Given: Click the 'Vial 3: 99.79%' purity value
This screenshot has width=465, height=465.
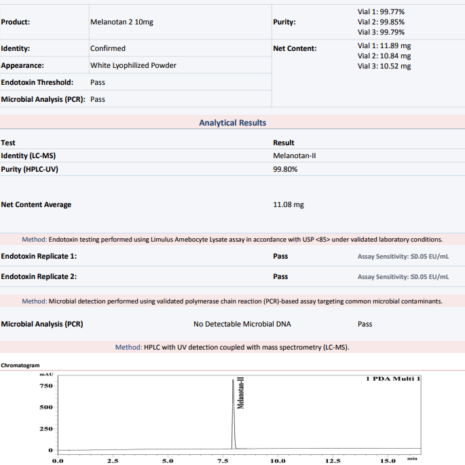Looking at the screenshot, I should pos(381,32).
